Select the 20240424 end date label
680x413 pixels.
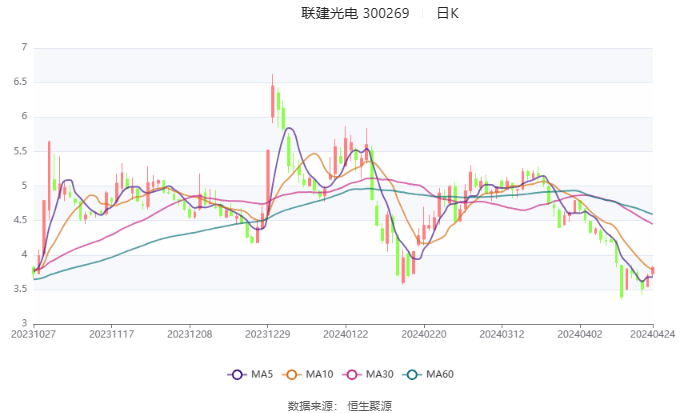coord(650,335)
